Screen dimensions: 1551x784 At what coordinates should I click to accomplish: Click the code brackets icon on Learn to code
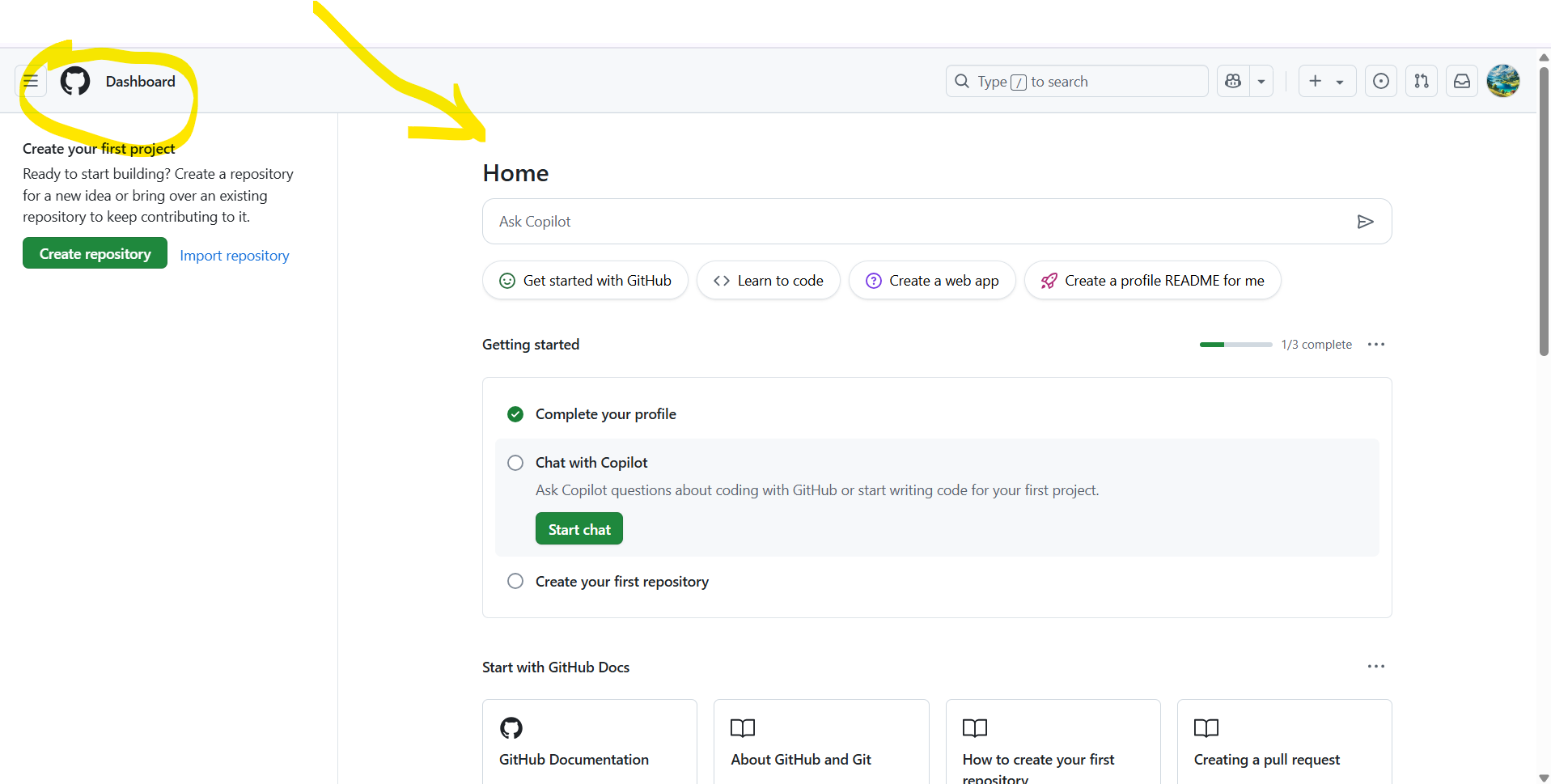pyautogui.click(x=722, y=281)
